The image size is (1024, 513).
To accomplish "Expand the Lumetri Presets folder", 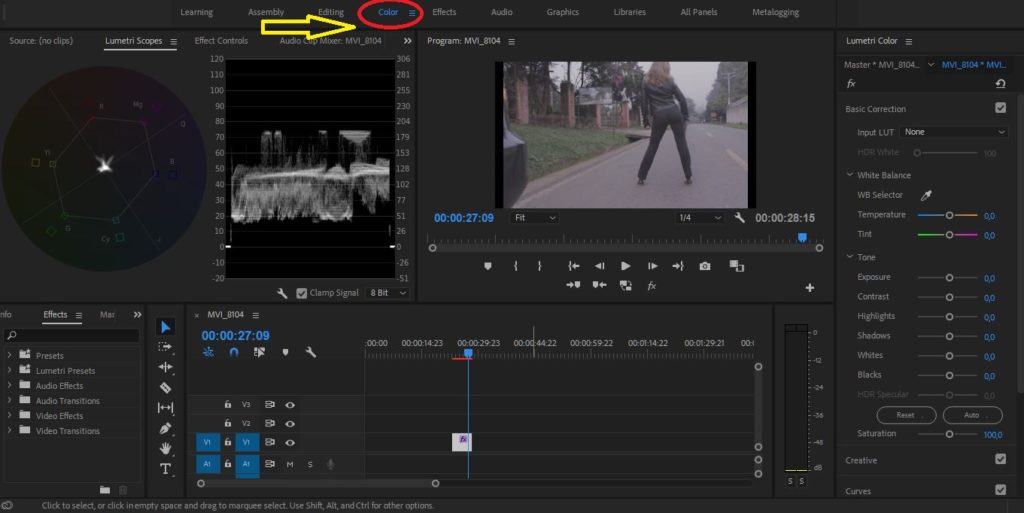I will coord(9,370).
